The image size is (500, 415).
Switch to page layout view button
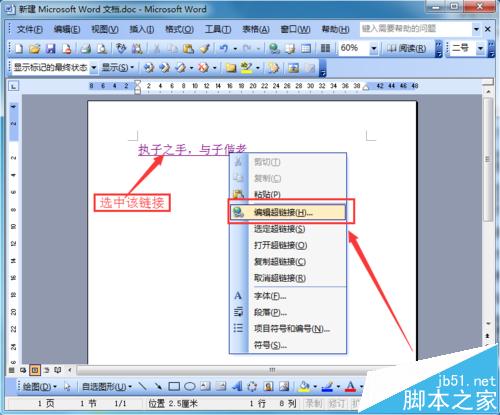[35, 370]
